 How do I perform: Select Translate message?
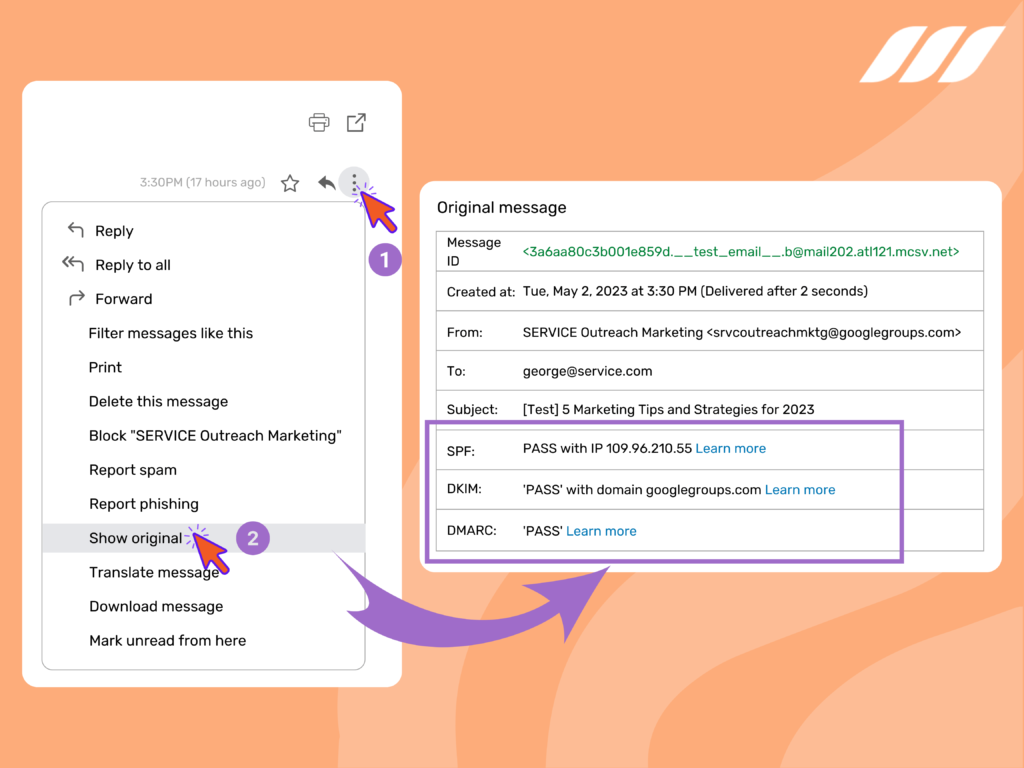[x=154, y=571]
